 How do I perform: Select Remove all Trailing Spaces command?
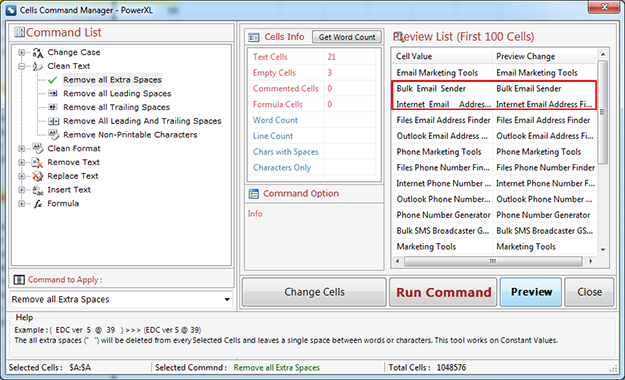coord(116,107)
